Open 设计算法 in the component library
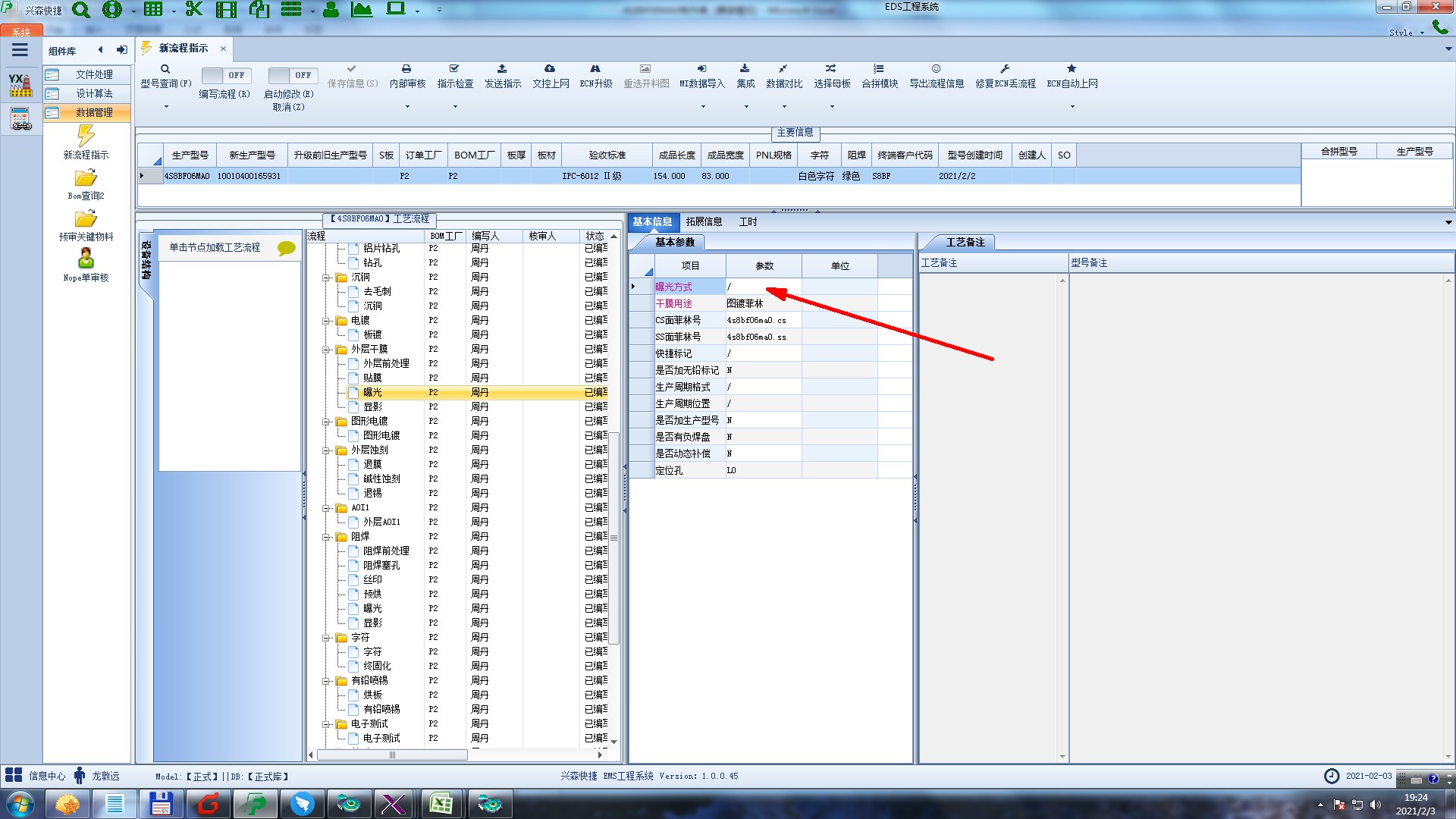The height and width of the screenshot is (819, 1456). click(94, 93)
